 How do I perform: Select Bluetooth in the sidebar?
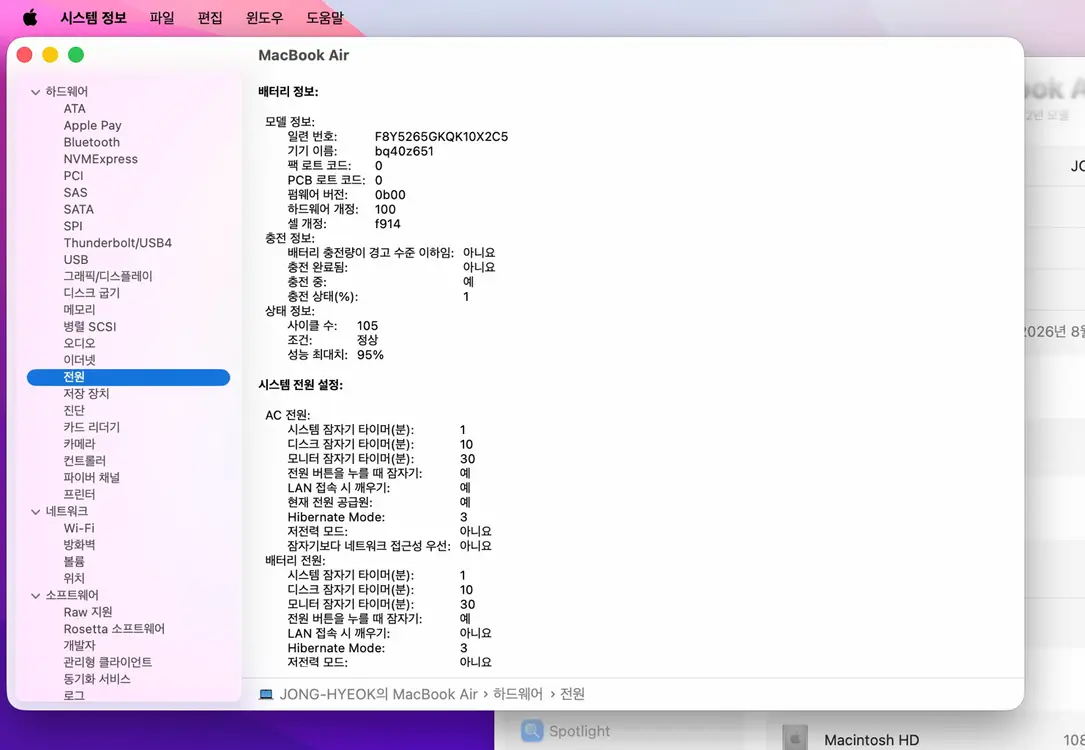(92, 142)
